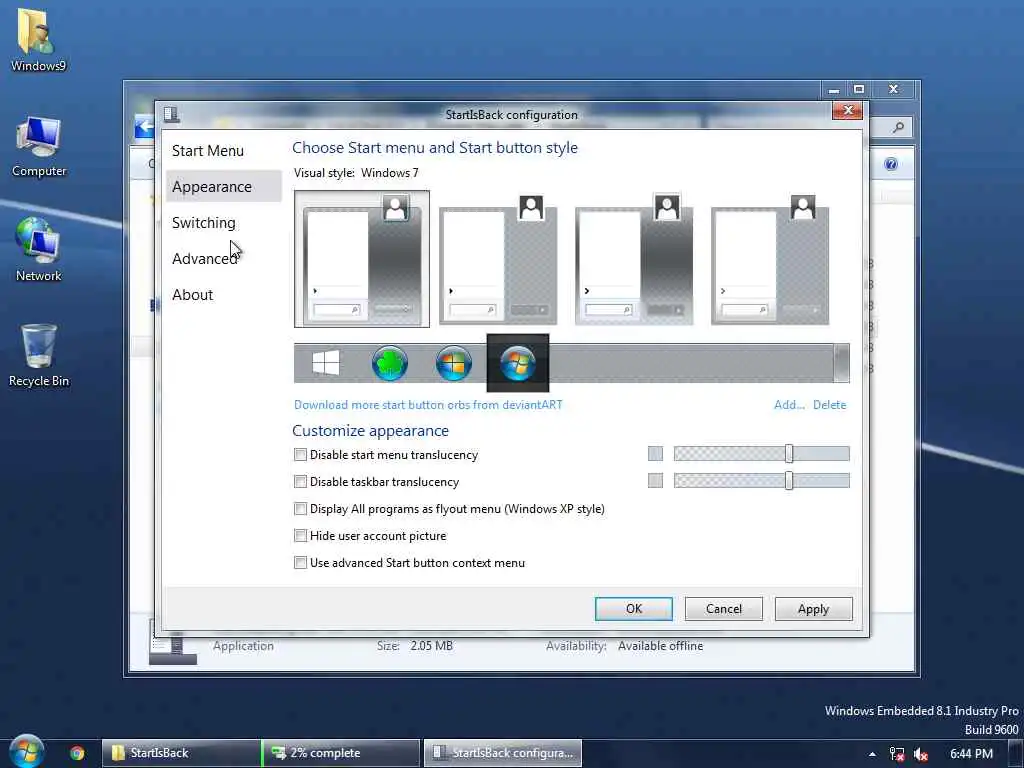Click the OK button
The width and height of the screenshot is (1024, 768).
633,609
